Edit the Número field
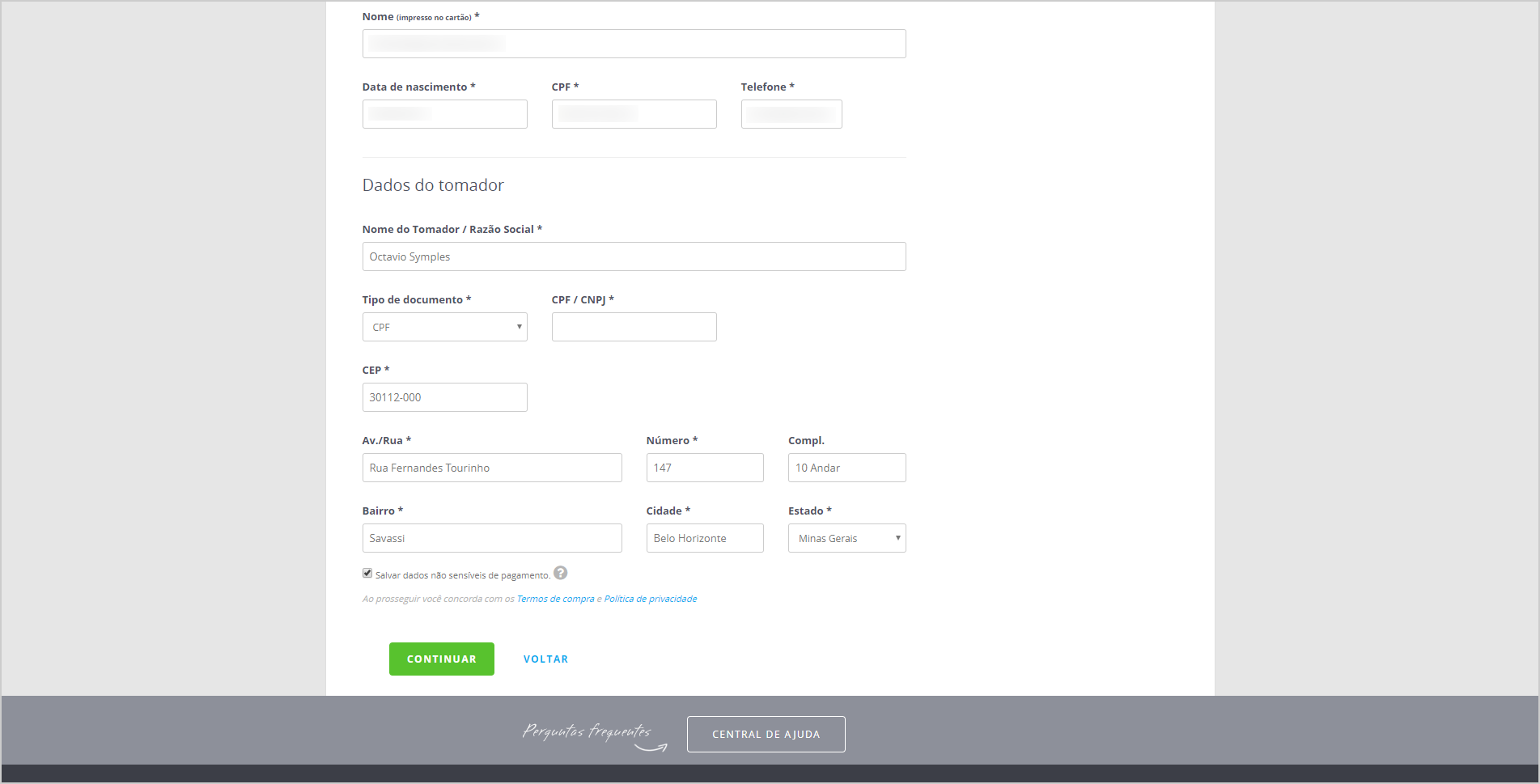 (704, 468)
